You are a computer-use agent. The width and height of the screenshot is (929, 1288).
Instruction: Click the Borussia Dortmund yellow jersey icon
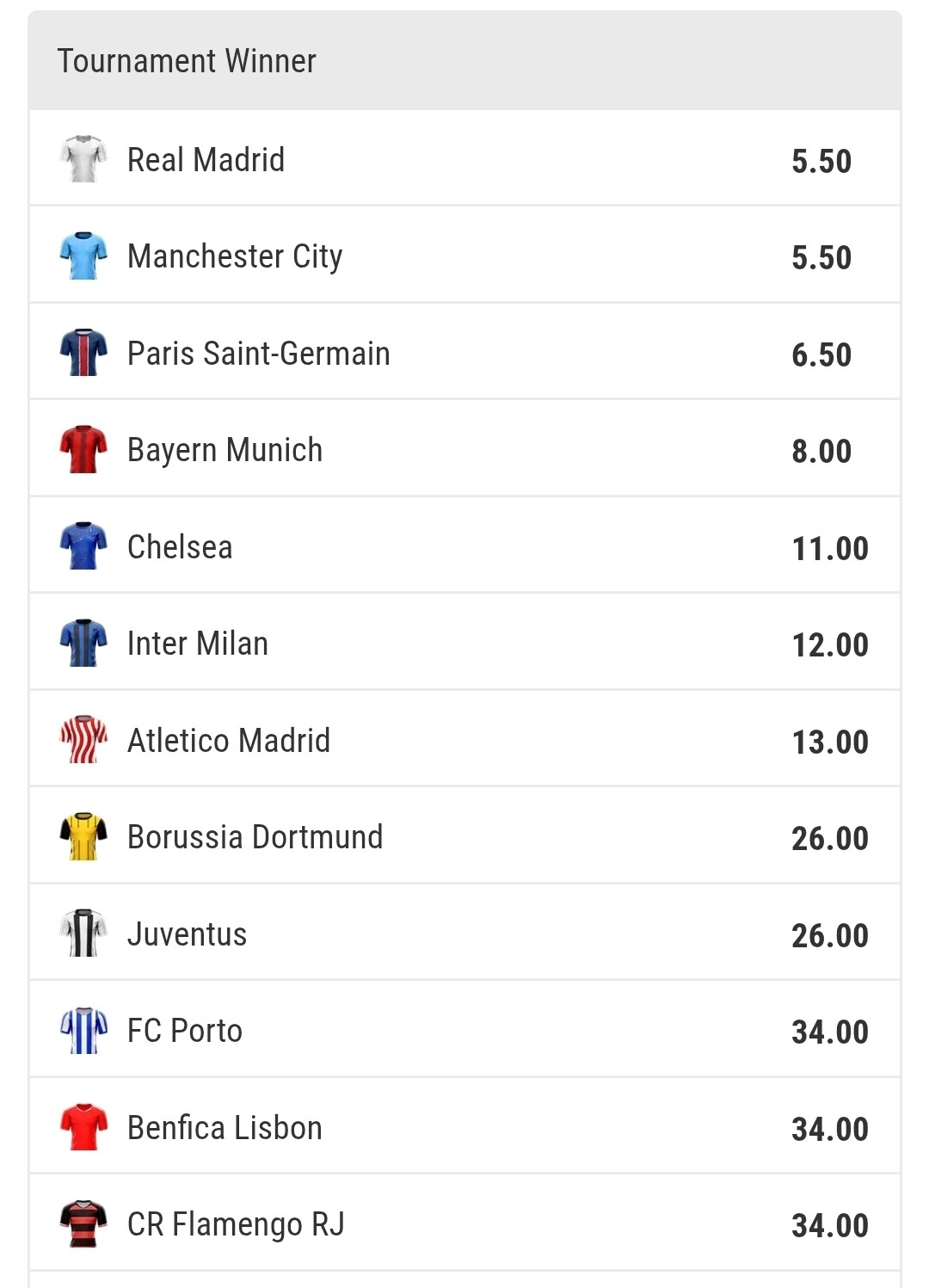[x=83, y=836]
